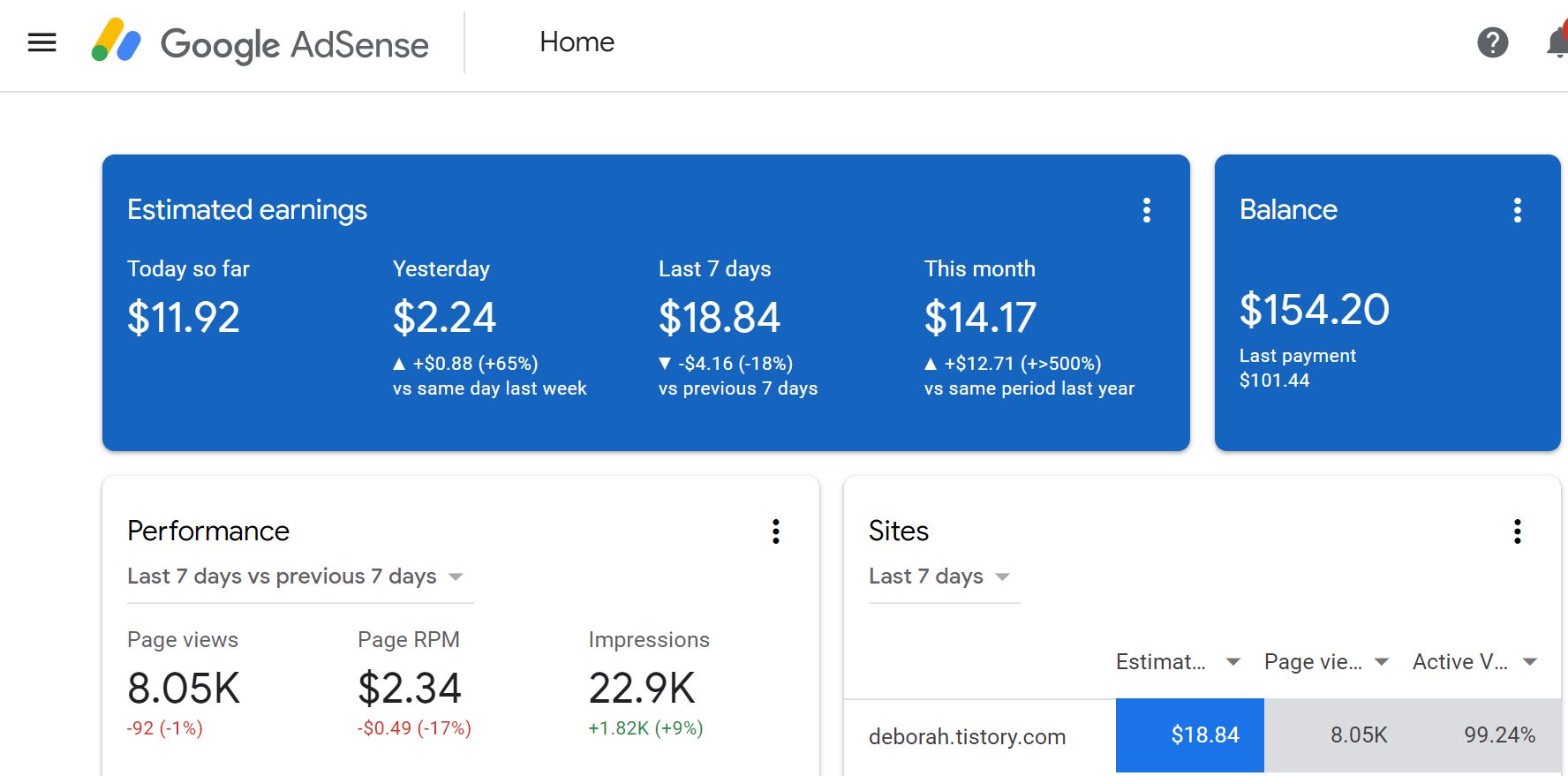This screenshot has width=1568, height=776.
Task: Open the notifications bell
Action: point(1557,42)
